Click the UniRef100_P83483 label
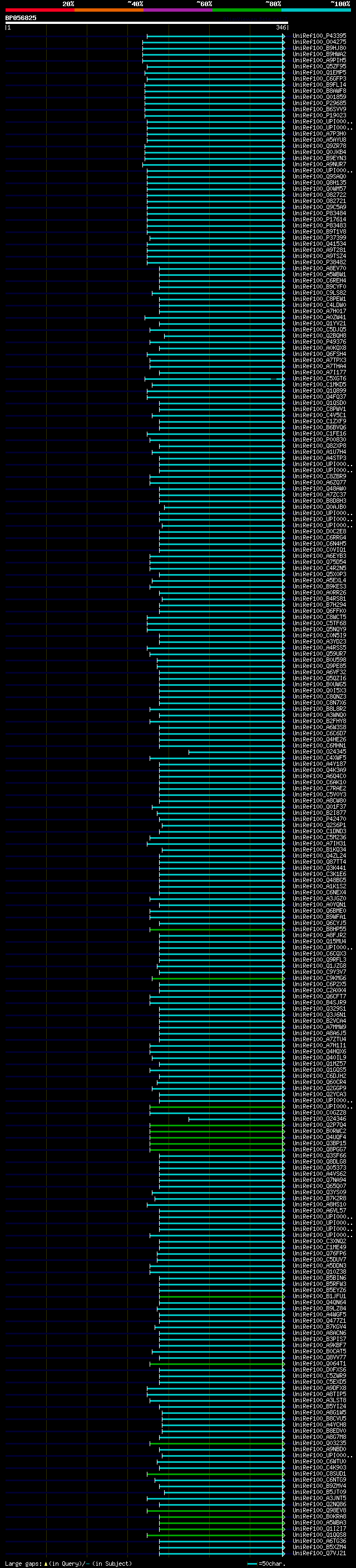Image resolution: width=356 pixels, height=1568 pixels. 319,225
